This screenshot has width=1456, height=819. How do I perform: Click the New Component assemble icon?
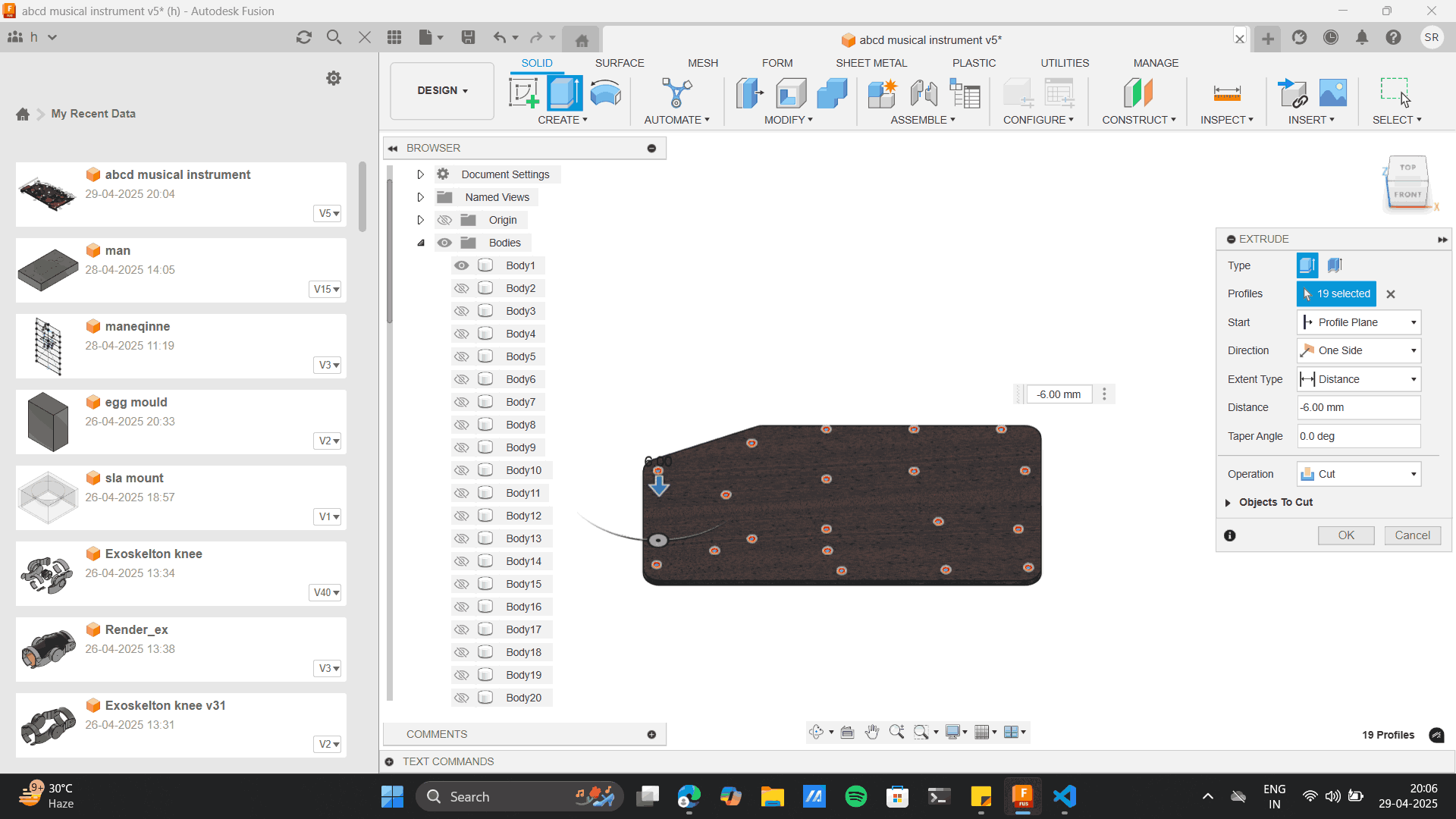point(882,93)
